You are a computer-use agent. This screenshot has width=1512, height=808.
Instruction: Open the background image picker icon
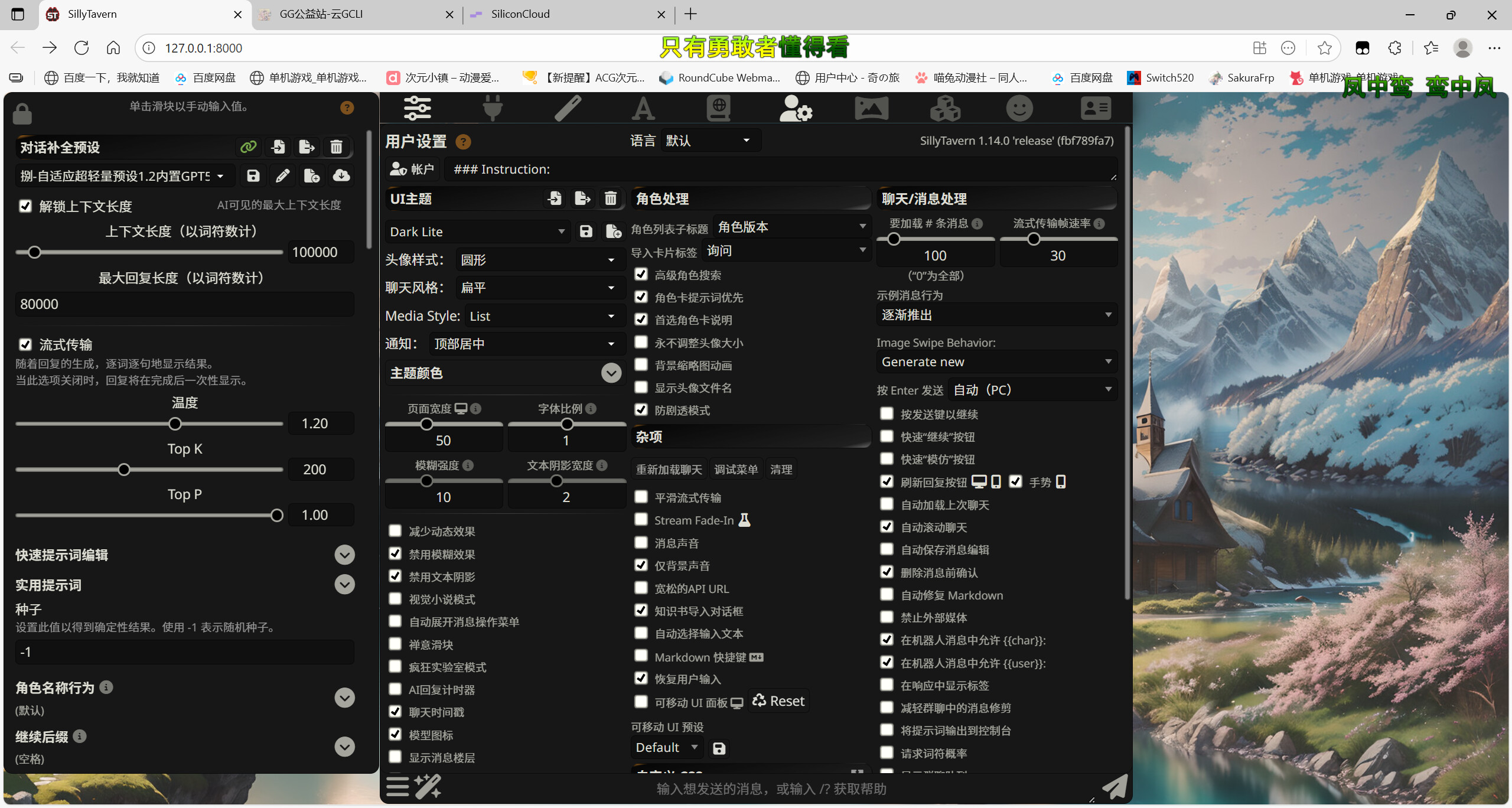tap(871, 108)
